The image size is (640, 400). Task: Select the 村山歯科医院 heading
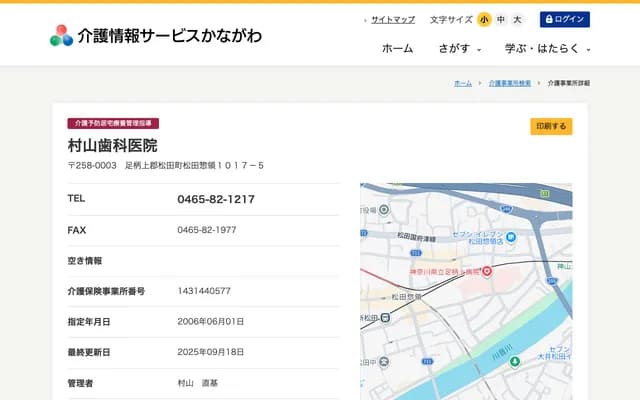[x=113, y=145]
